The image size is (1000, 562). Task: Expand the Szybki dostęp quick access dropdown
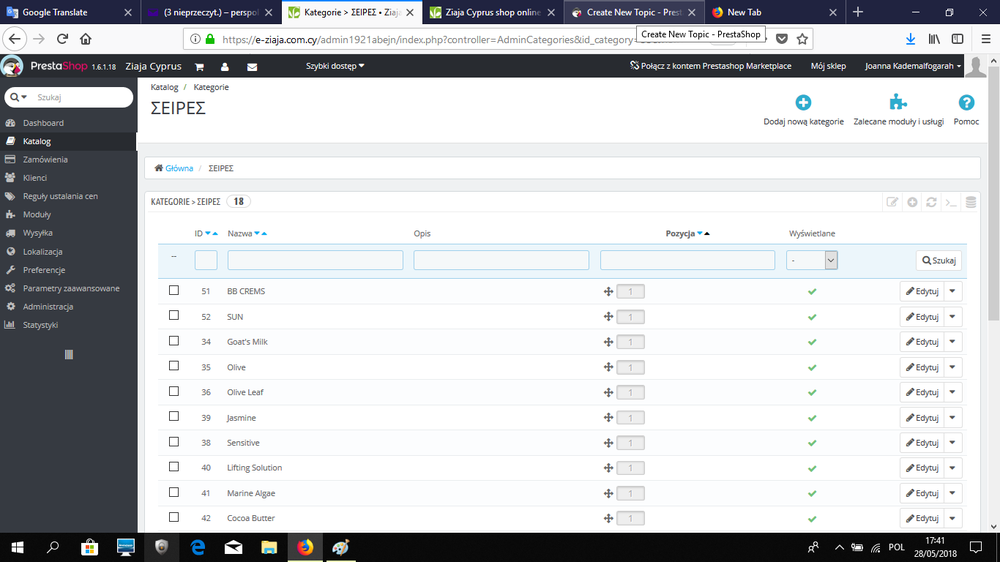click(335, 66)
